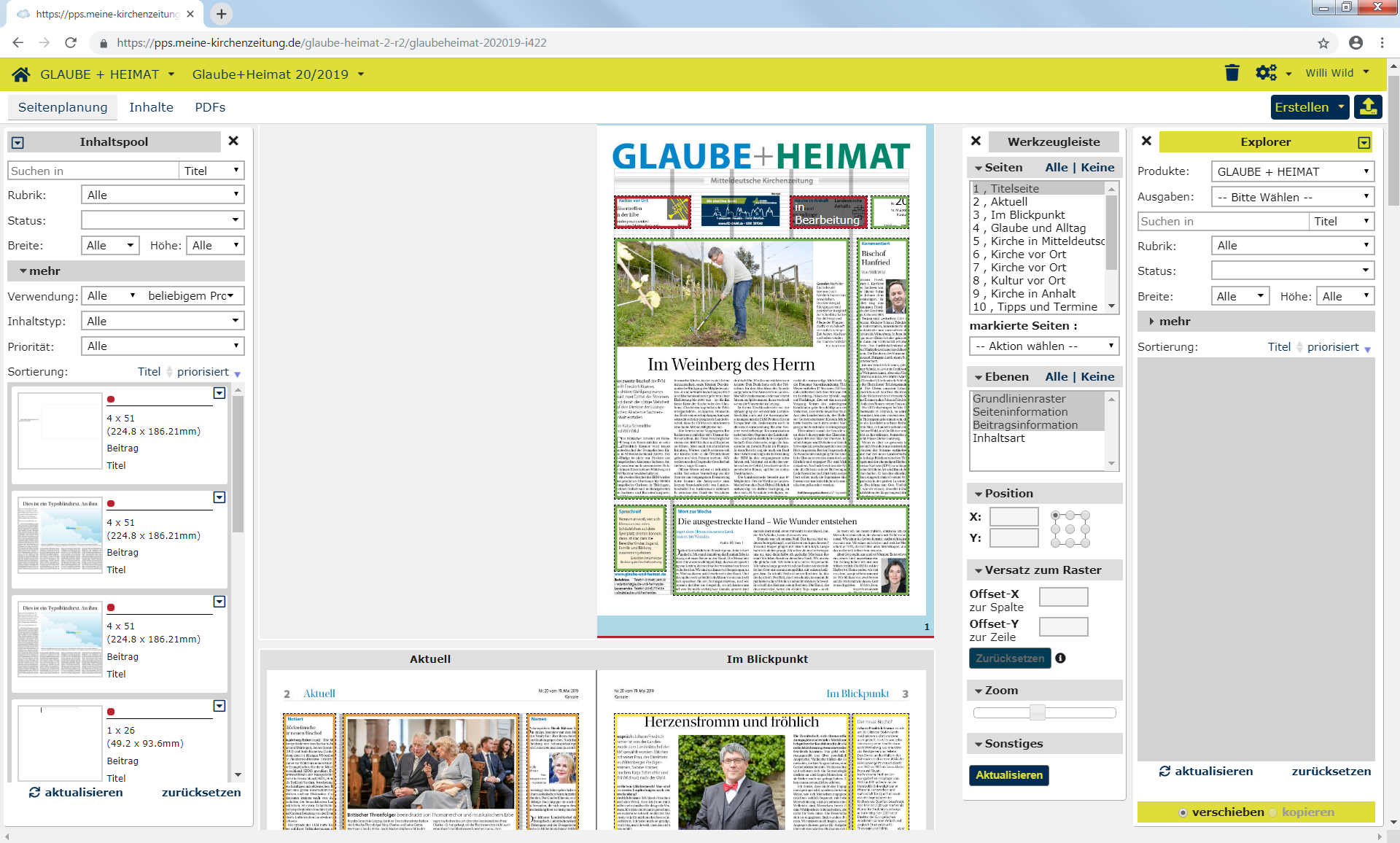This screenshot has width=1400, height=843.
Task: Open the GLAUBE + HEIMAT header menu
Action: pos(107,74)
